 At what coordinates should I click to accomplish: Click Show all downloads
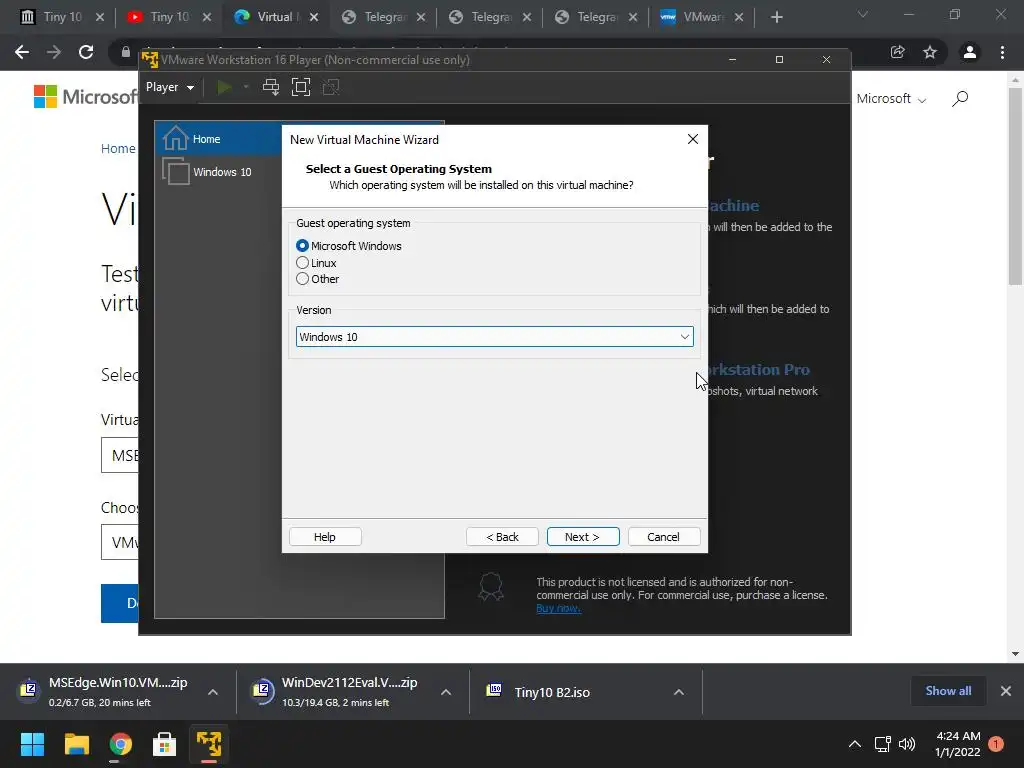948,691
